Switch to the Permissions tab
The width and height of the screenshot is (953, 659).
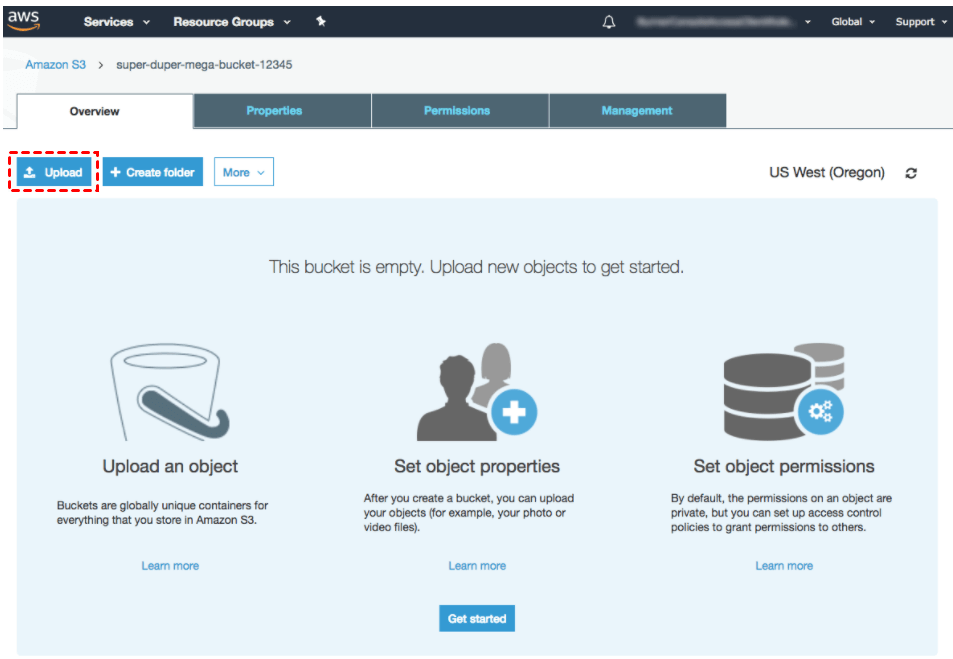pyautogui.click(x=457, y=111)
